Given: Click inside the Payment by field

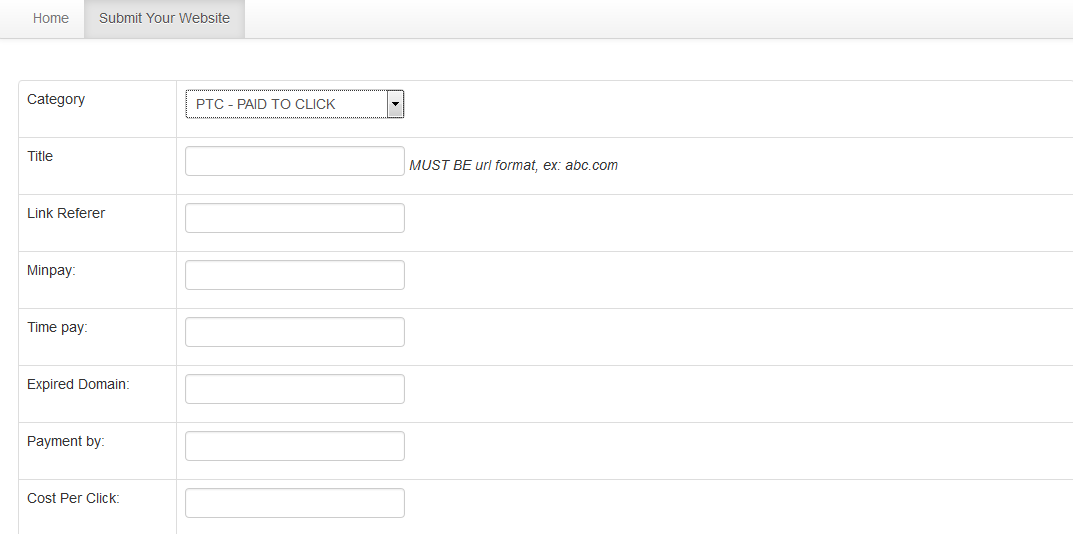Looking at the screenshot, I should point(295,446).
